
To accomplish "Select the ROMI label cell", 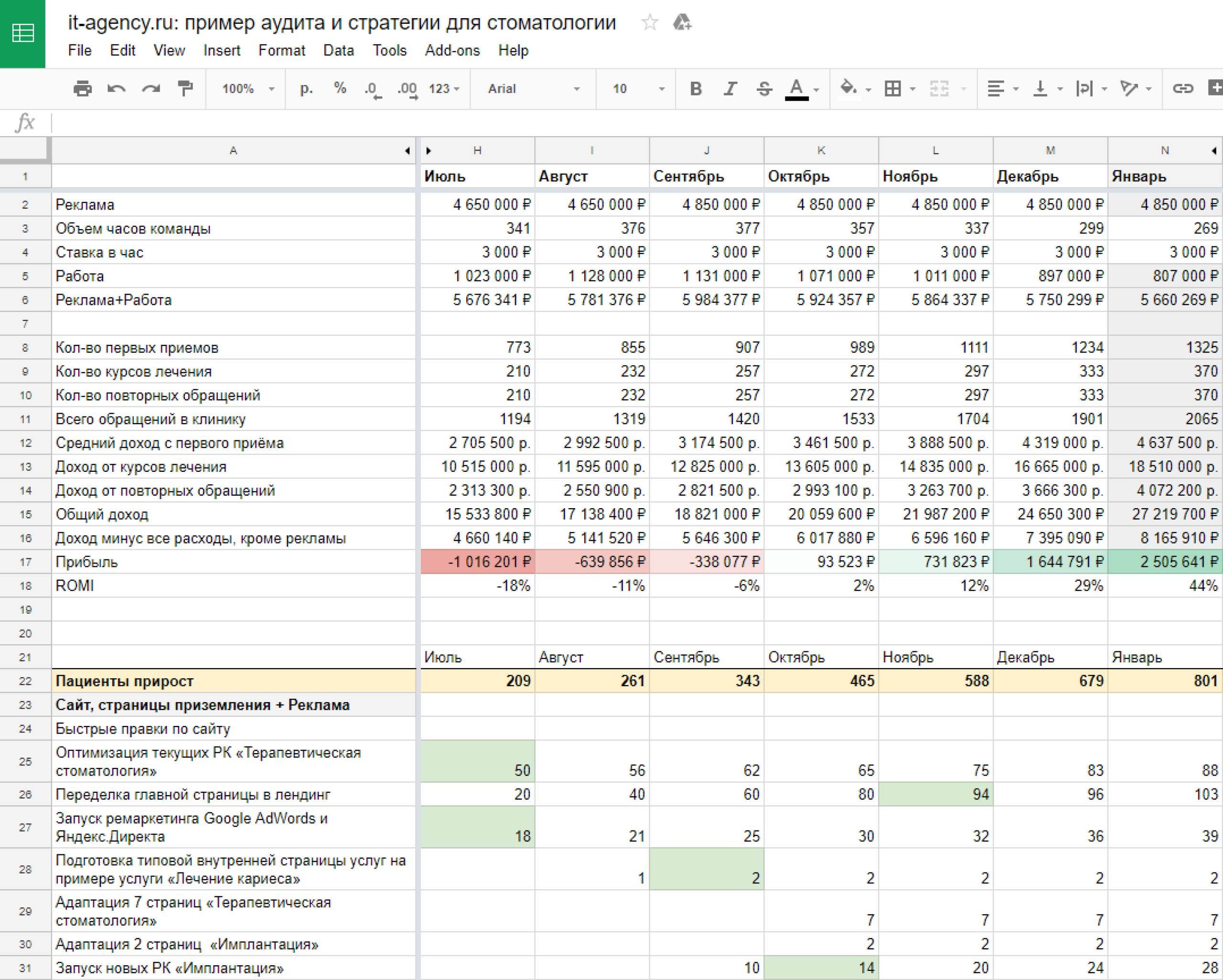I will pos(234,586).
